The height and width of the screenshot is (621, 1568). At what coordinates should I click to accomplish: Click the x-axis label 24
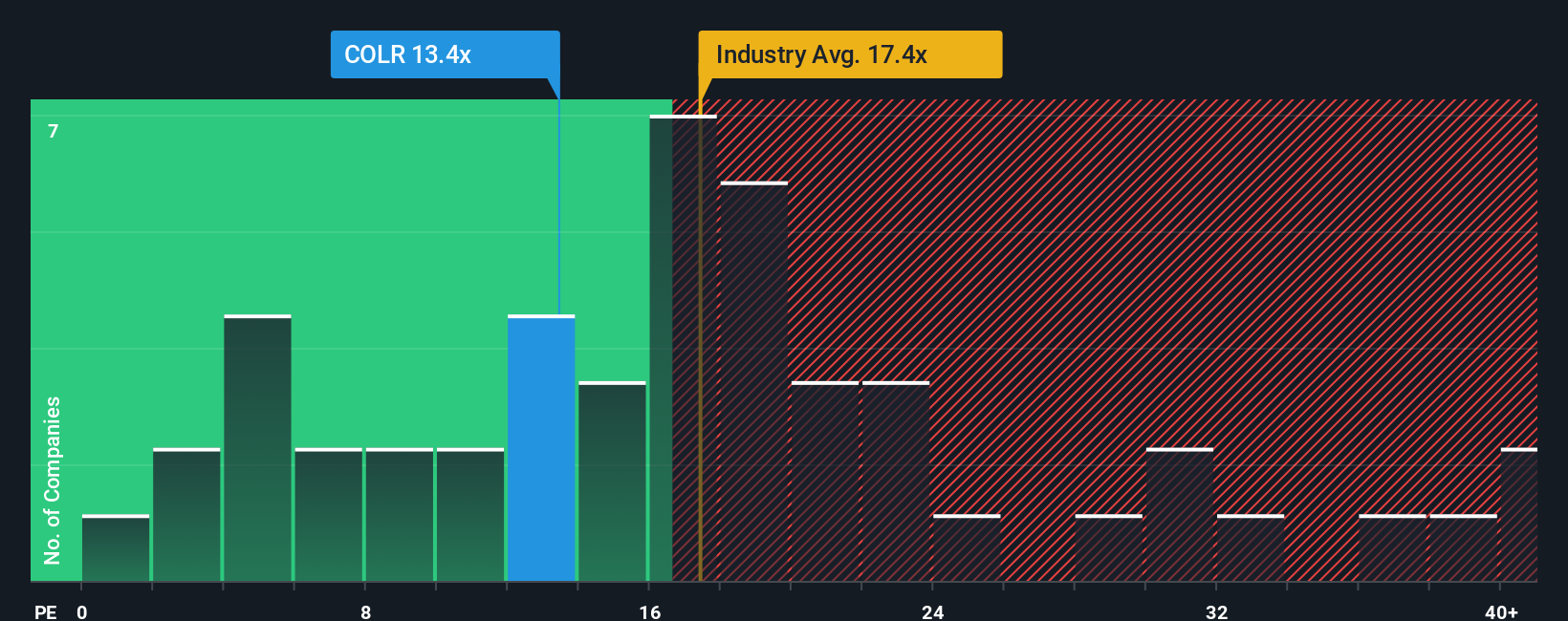point(933,611)
